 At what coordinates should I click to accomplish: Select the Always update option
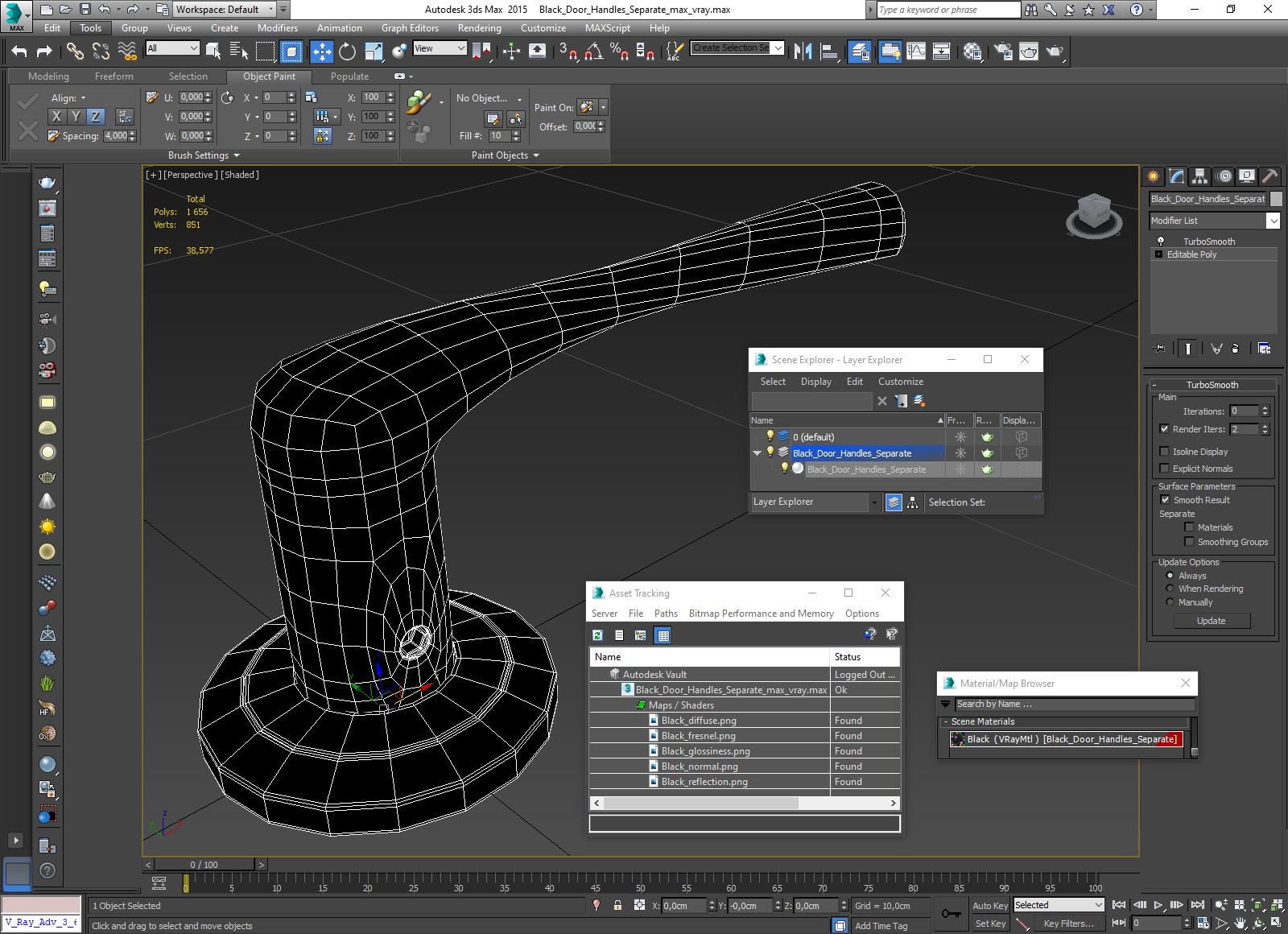click(x=1170, y=576)
